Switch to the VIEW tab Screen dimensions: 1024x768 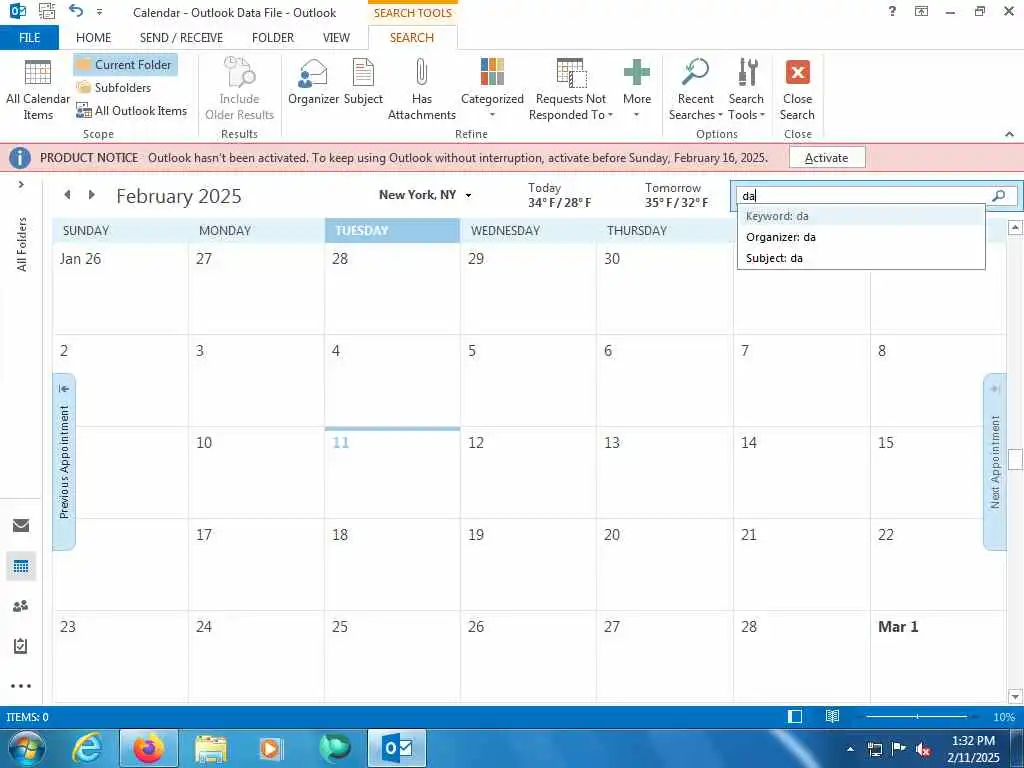pos(336,38)
